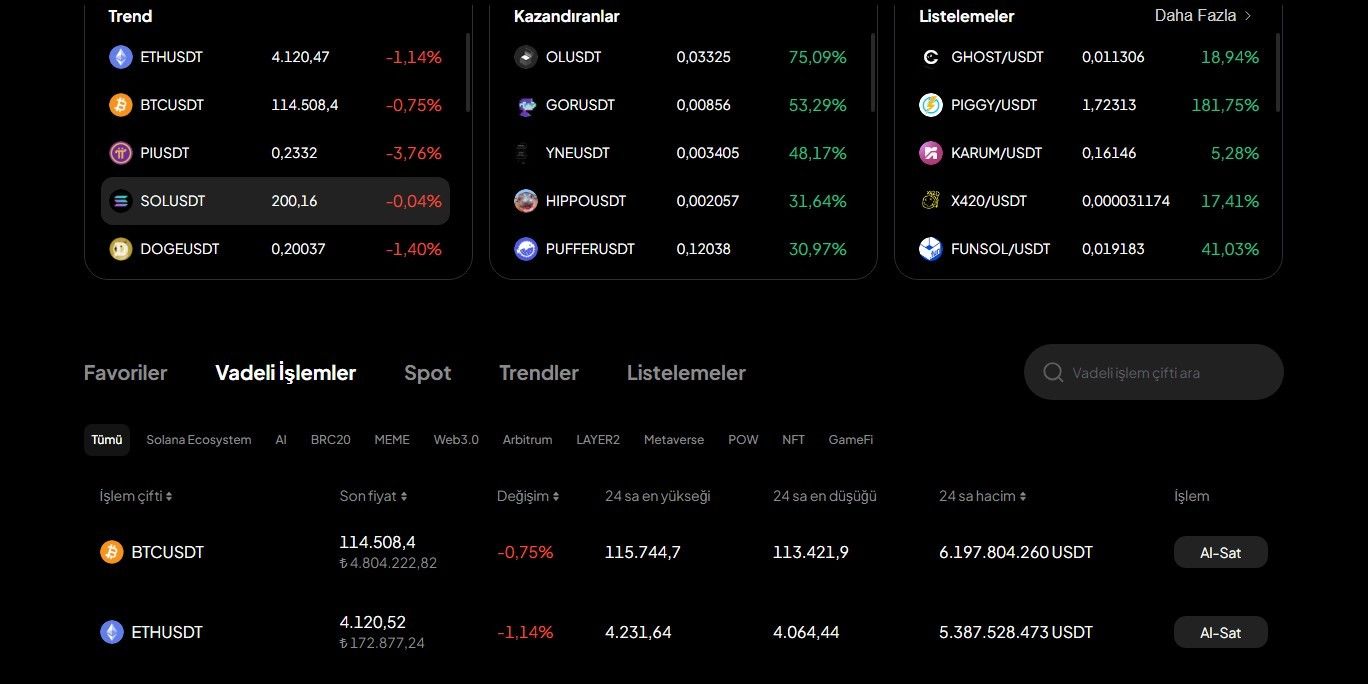Viewport: 1368px width, 684px height.
Task: Open the Favoriler tab
Action: (126, 373)
